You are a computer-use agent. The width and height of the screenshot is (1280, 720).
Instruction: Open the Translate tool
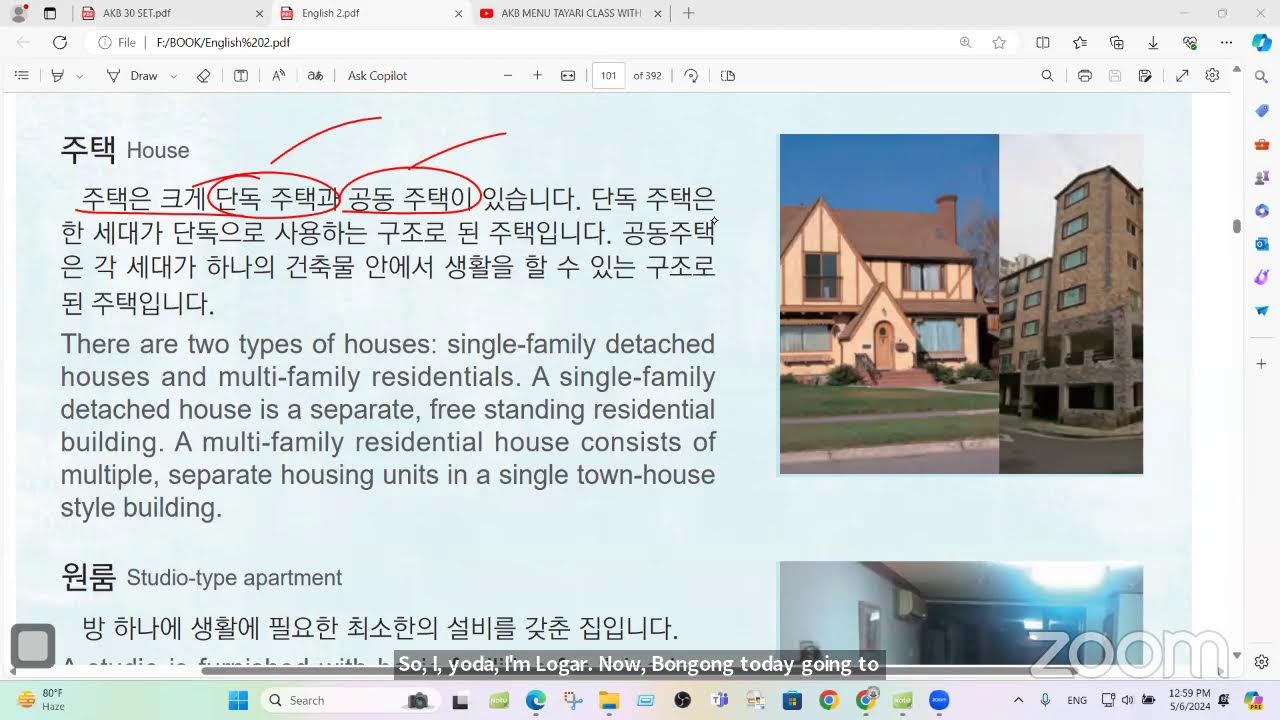315,76
